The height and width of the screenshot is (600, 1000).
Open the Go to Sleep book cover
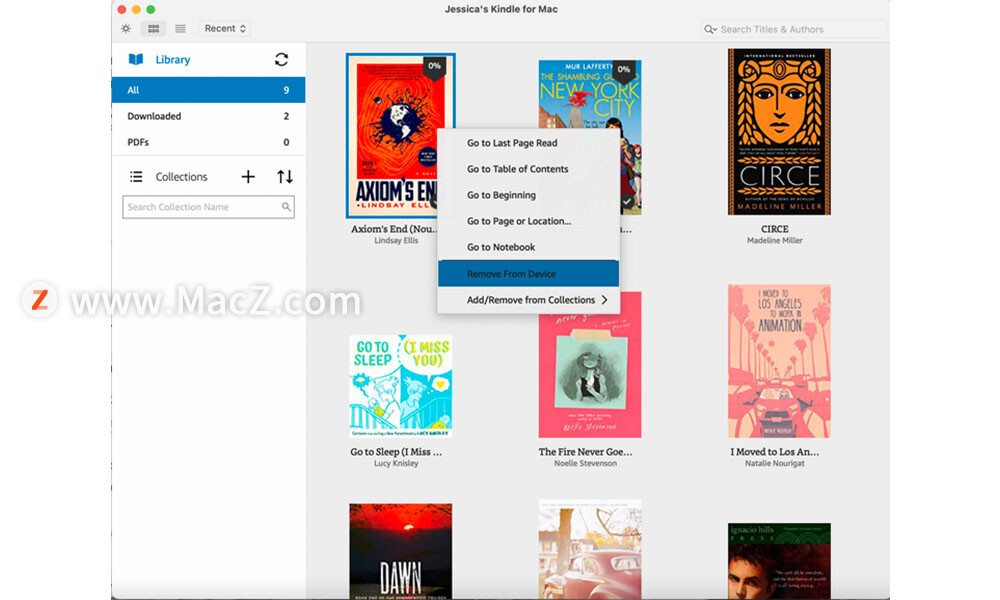coord(401,386)
